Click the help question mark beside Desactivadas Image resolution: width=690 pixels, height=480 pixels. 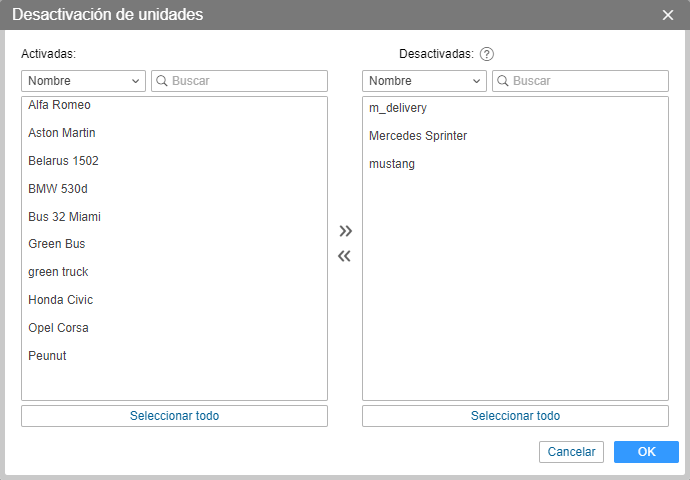click(488, 54)
